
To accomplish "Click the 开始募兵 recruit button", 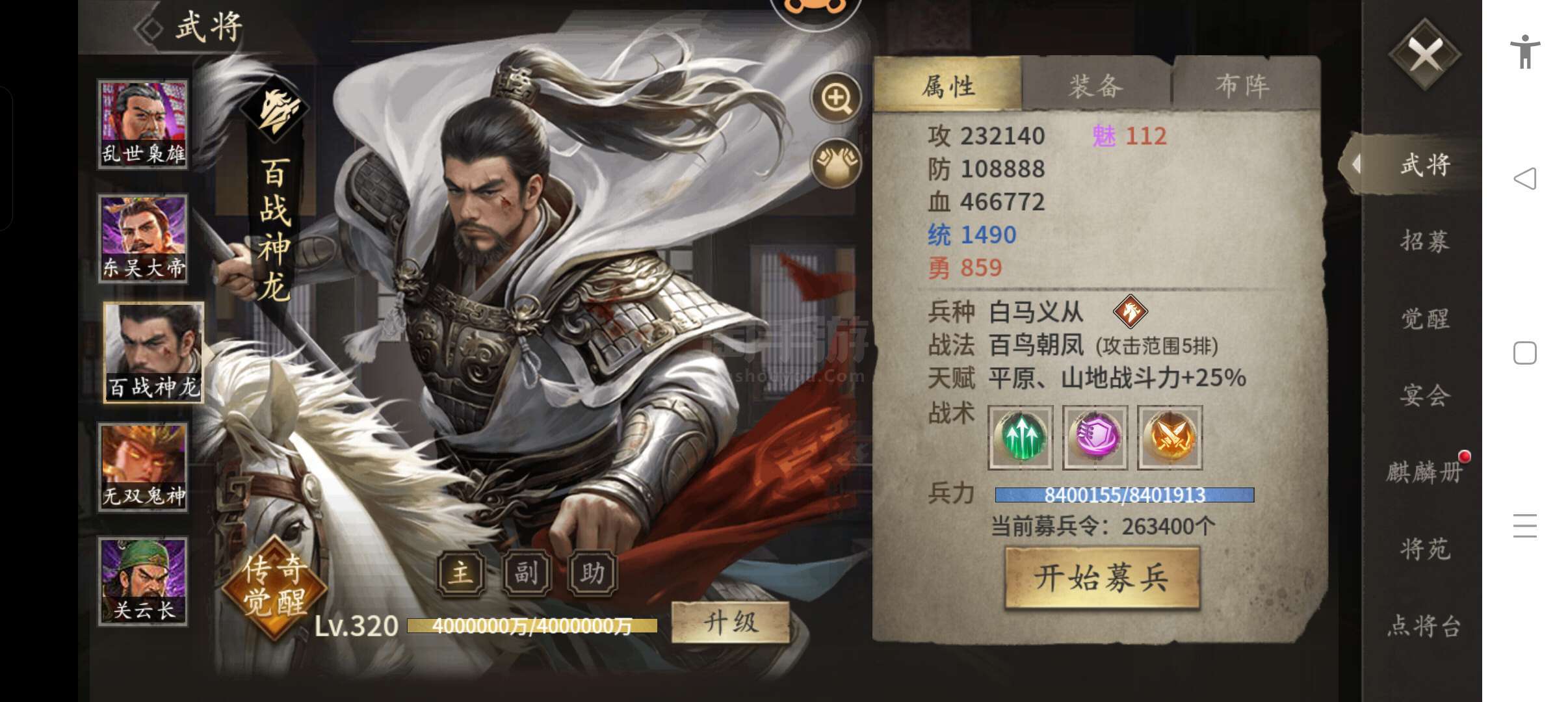I will (1102, 578).
